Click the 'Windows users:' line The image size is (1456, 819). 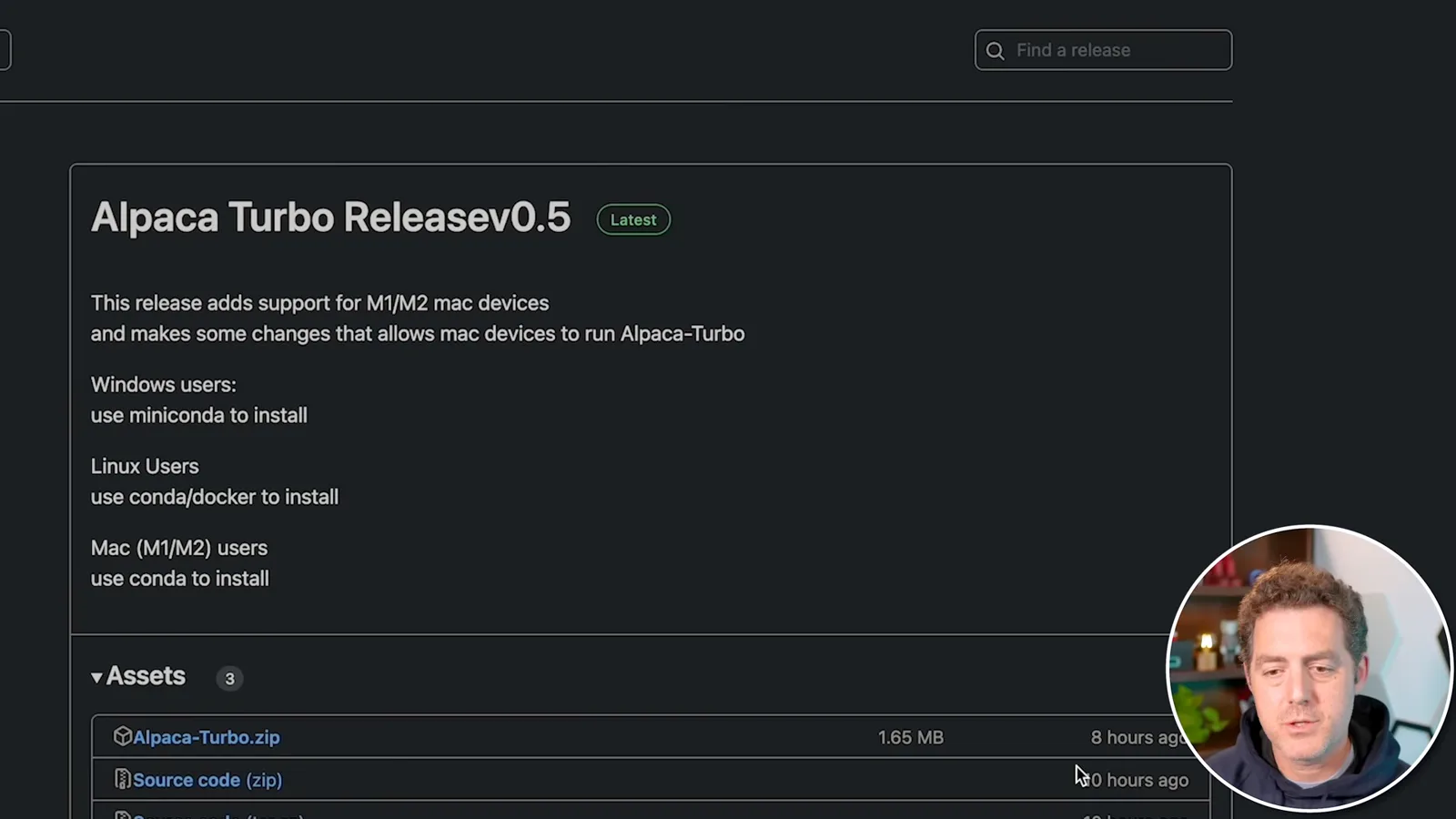click(x=164, y=385)
